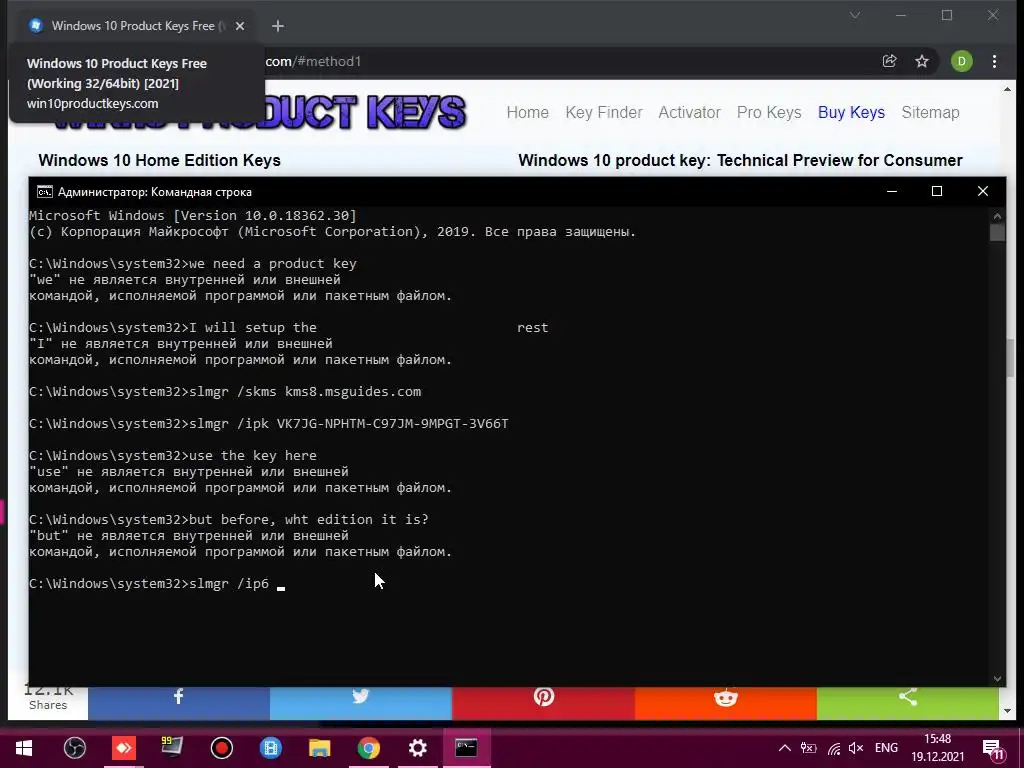Open the Wi-Fi network tray icon
Image resolution: width=1024 pixels, height=768 pixels.
pos(833,748)
